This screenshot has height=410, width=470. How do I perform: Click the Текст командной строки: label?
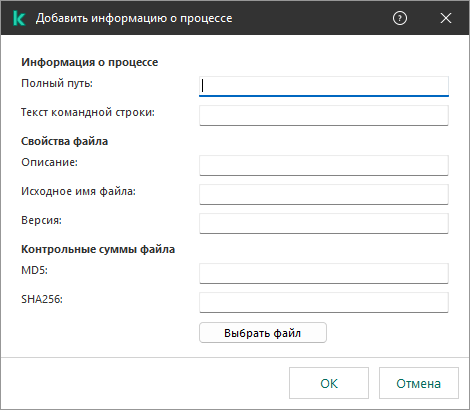coord(88,112)
